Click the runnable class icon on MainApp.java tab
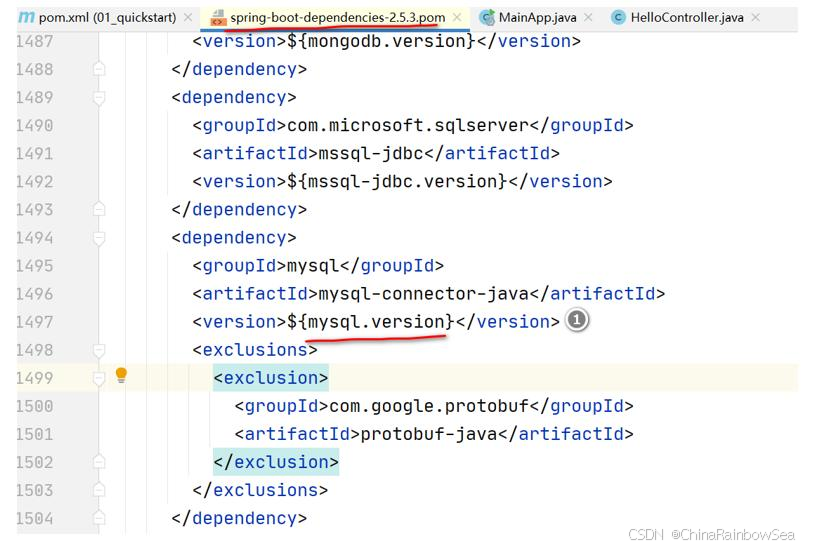Screen dimensions: 822x550 pos(487,17)
